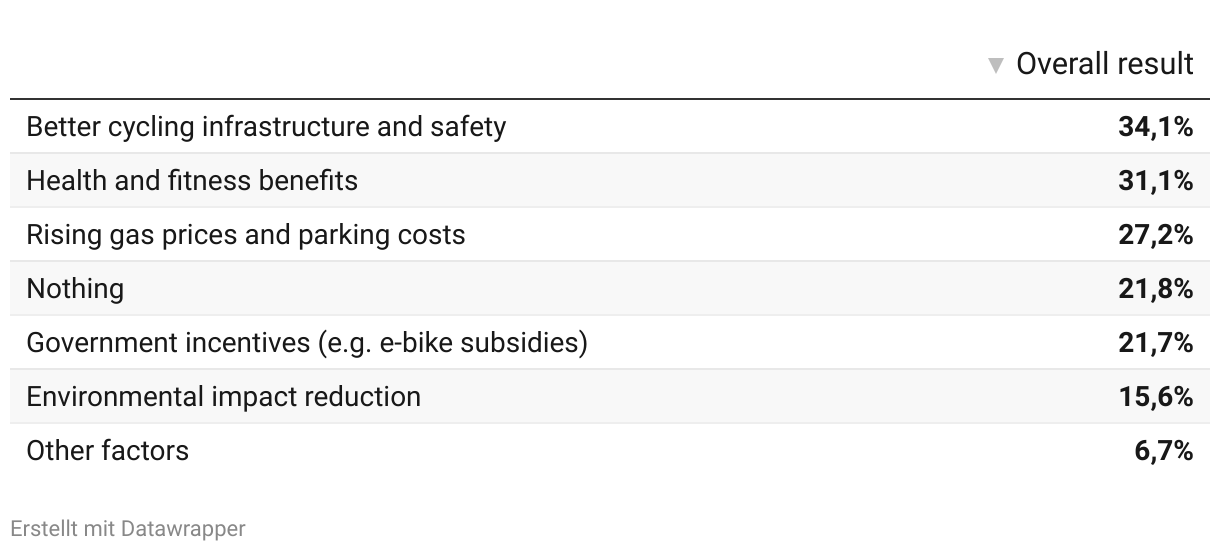Select Government incentives (e.g. e-bike subsidies) row
This screenshot has width=1220, height=552.
click(610, 343)
